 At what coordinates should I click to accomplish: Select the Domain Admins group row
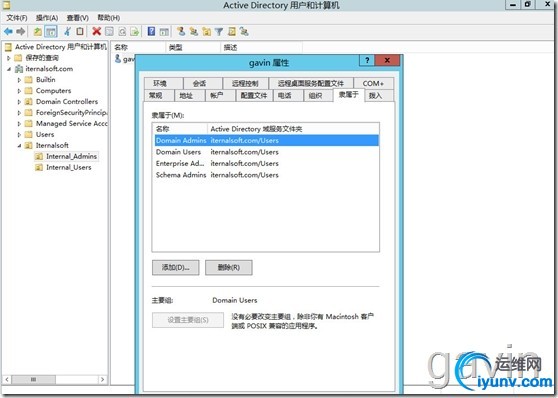coord(267,140)
